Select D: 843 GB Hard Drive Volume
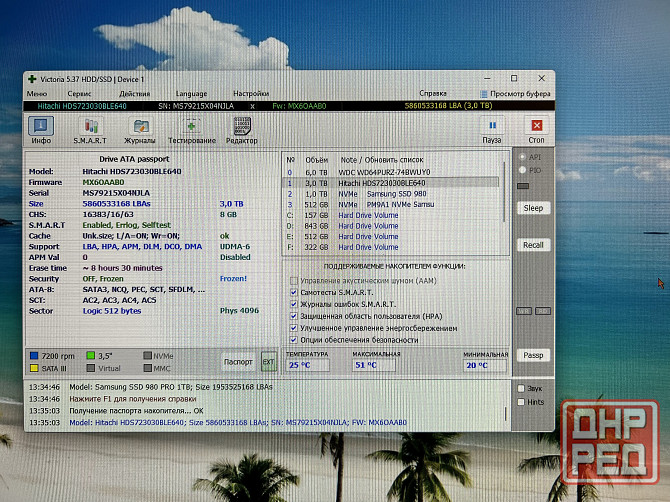The width and height of the screenshot is (670, 502). [391, 226]
